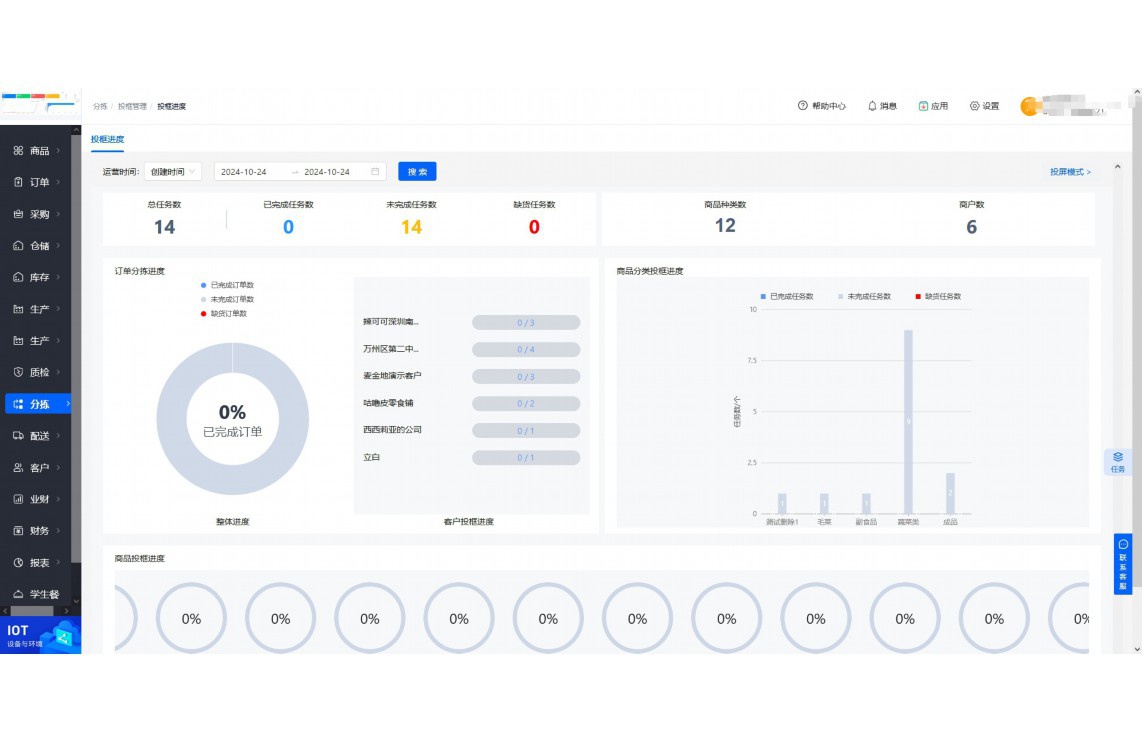Click the 0/4 progress bar for 万州区第二中
Screen dimensions: 1142x742
coord(526,350)
